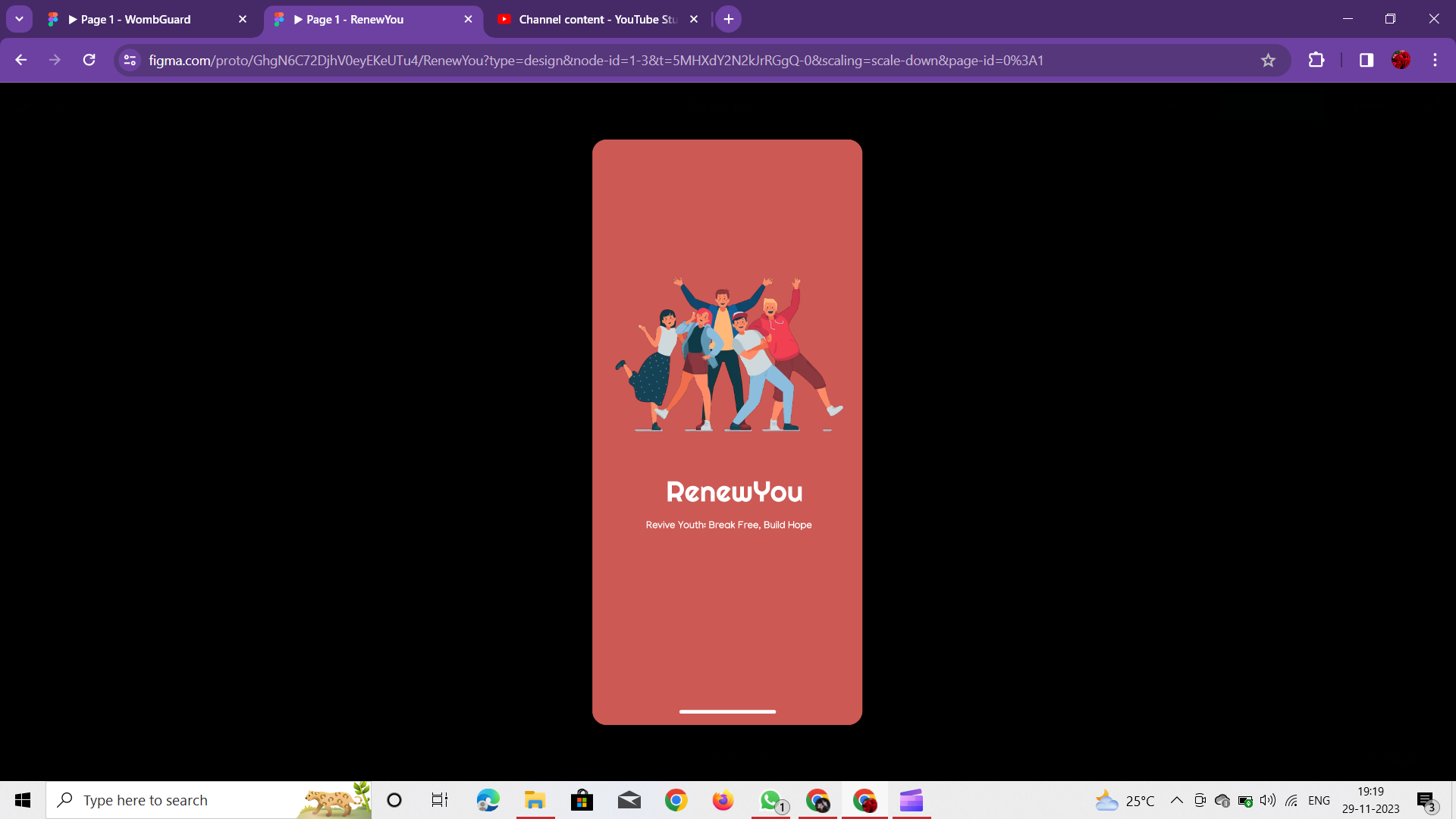The width and height of the screenshot is (1456, 819).
Task: Open the browser extensions puzzle icon
Action: point(1316,60)
